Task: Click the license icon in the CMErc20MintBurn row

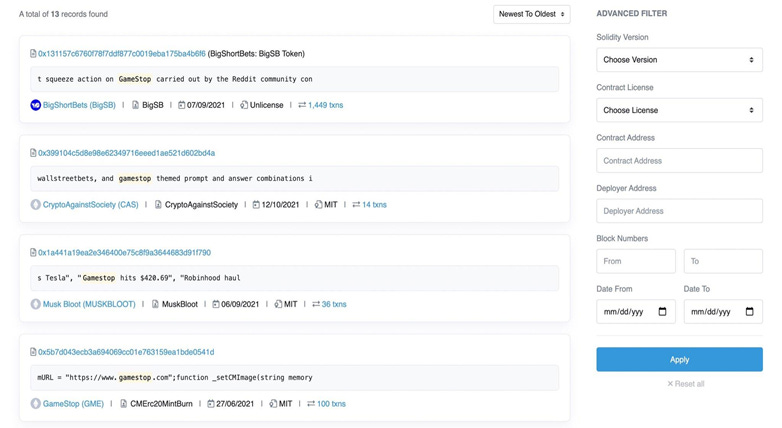Action: pyautogui.click(x=273, y=404)
